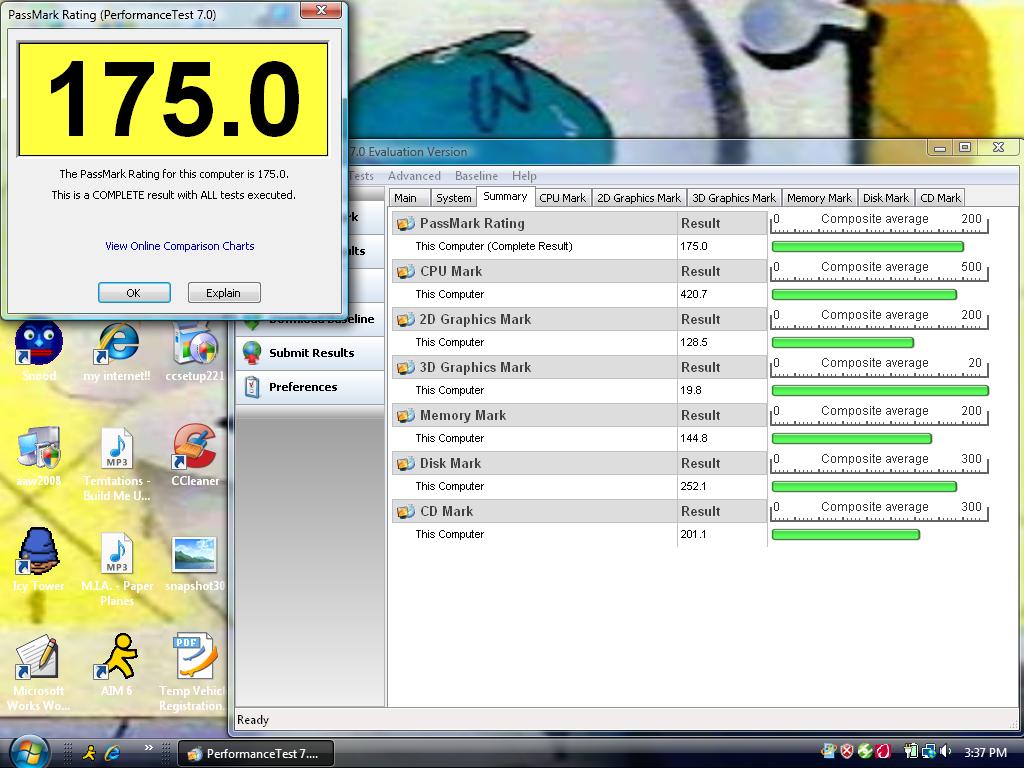Switch to the System tab

(x=453, y=198)
